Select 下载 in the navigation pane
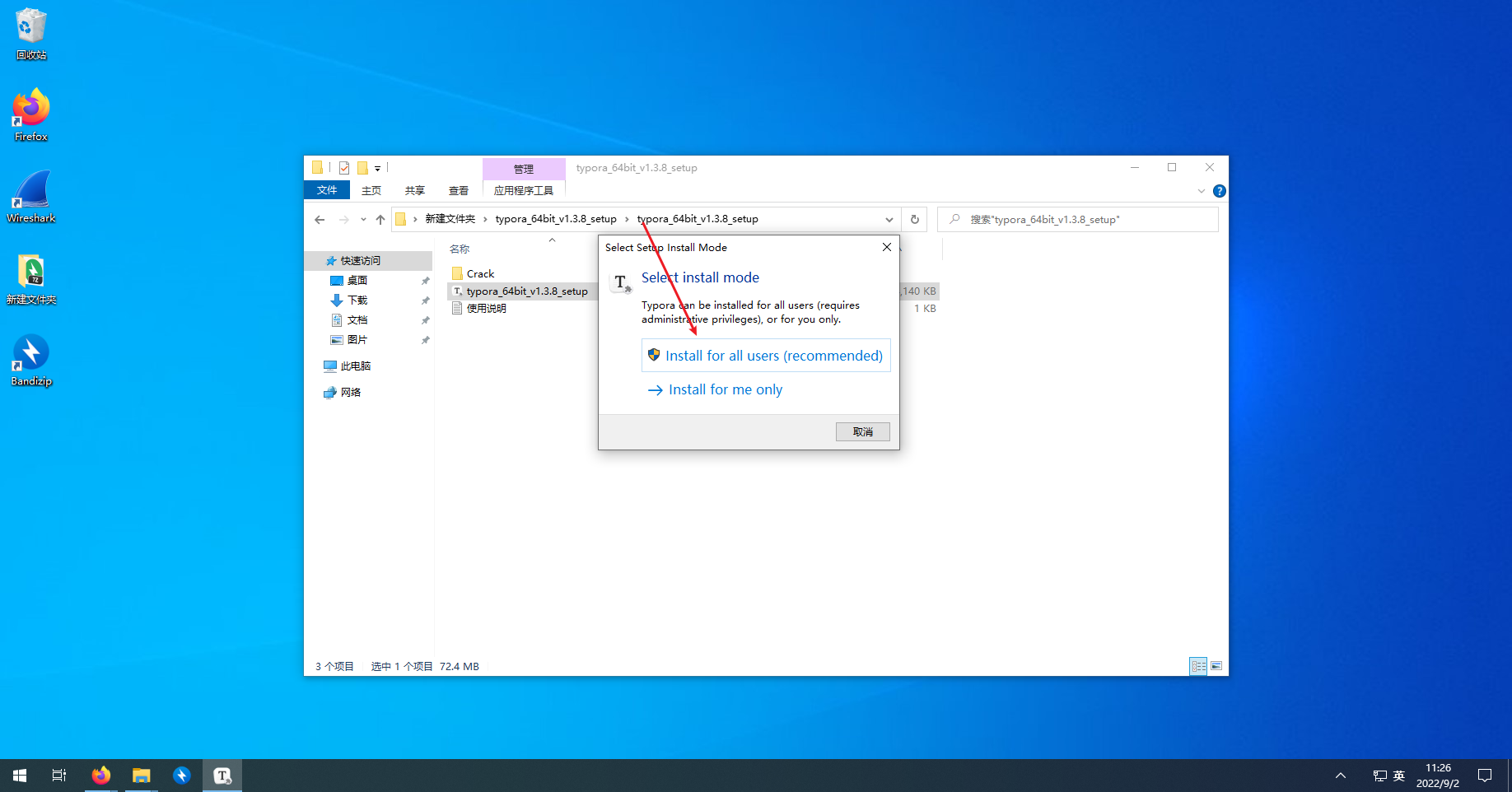Image resolution: width=1512 pixels, height=792 pixels. (357, 300)
